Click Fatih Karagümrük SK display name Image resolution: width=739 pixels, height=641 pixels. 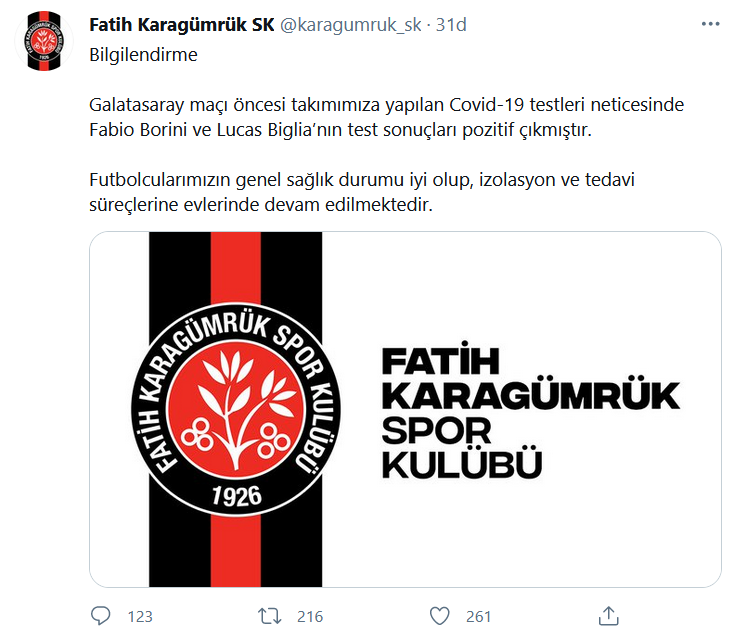pos(182,25)
